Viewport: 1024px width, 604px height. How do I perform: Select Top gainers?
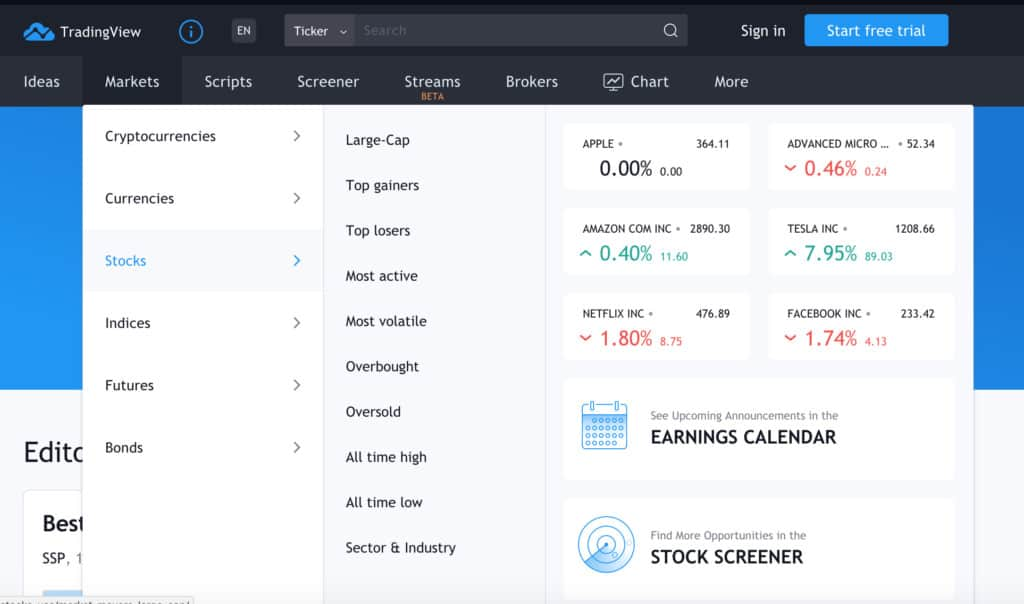pyautogui.click(x=382, y=185)
